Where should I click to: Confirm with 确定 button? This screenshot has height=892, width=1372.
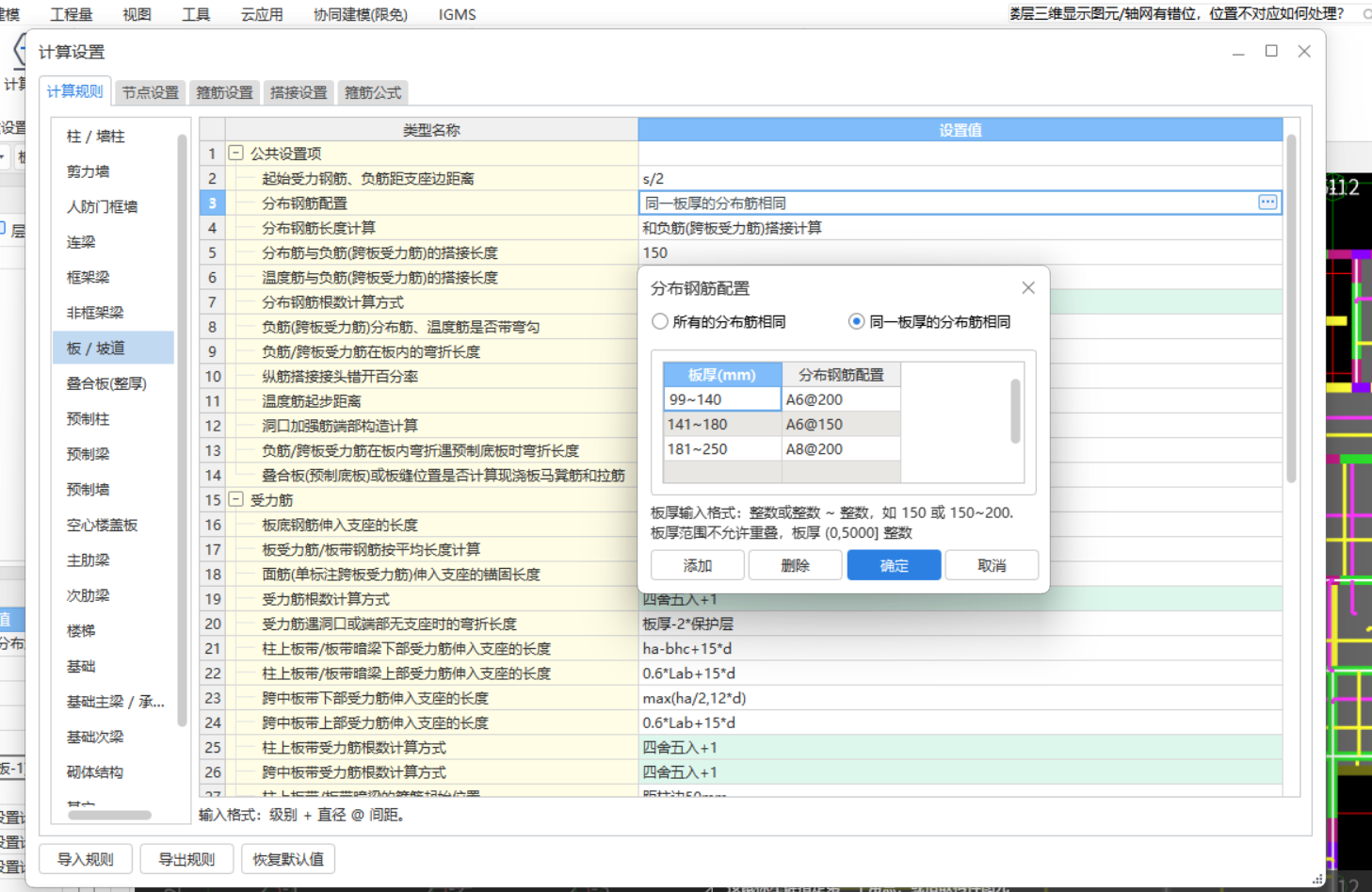(894, 565)
